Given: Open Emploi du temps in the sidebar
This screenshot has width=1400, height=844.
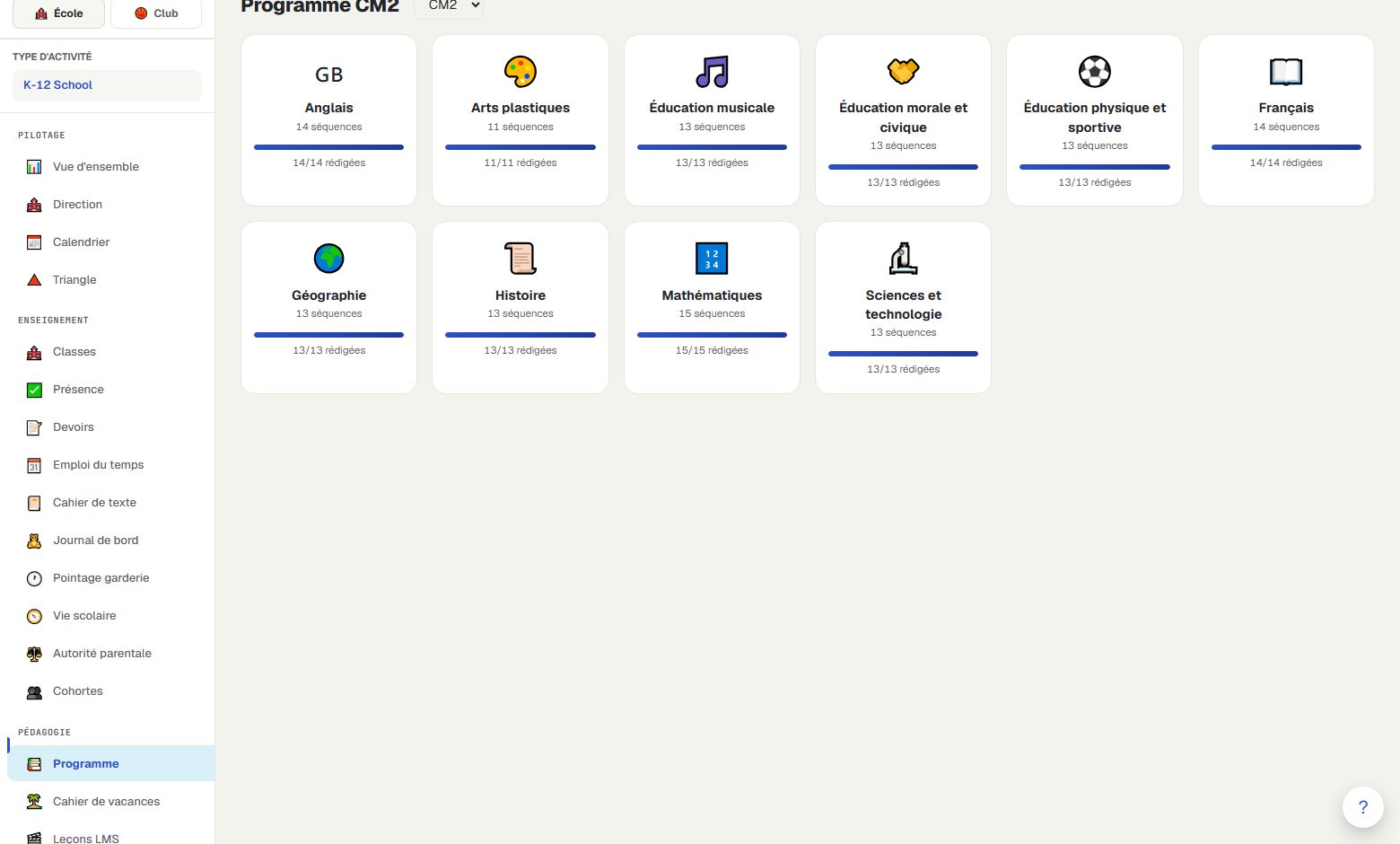Looking at the screenshot, I should pos(111,465).
